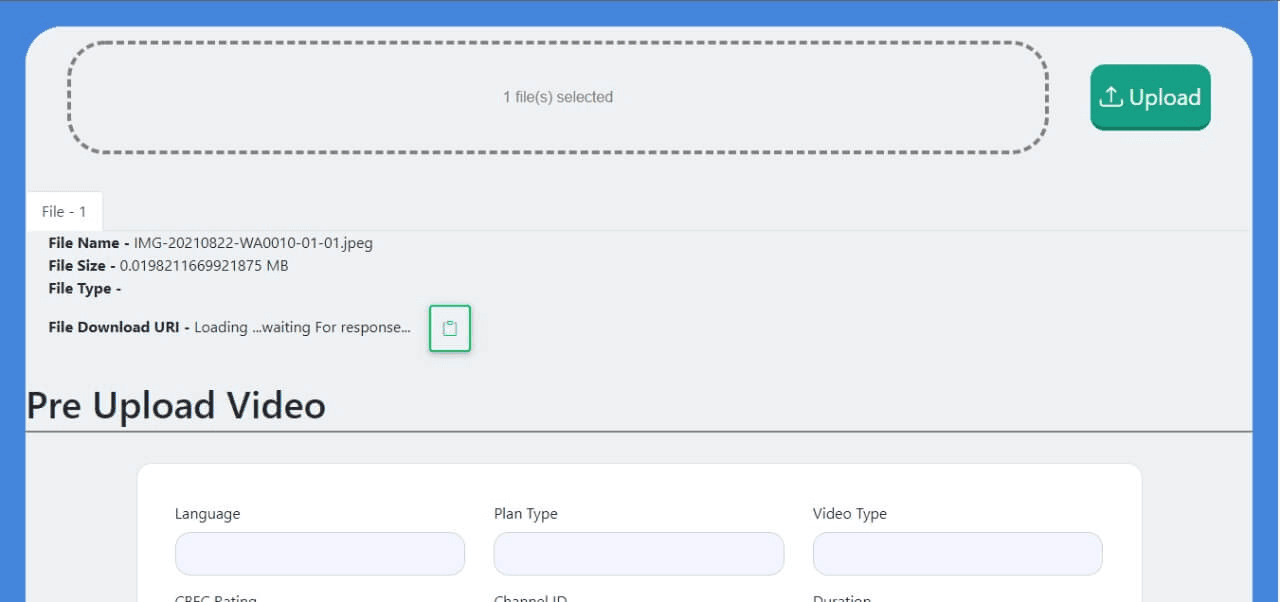The height and width of the screenshot is (602, 1280).
Task: Click the File Type label
Action: click(x=85, y=288)
